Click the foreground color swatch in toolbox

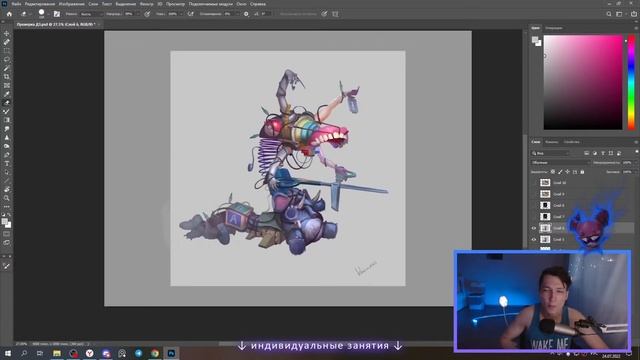(x=5, y=222)
